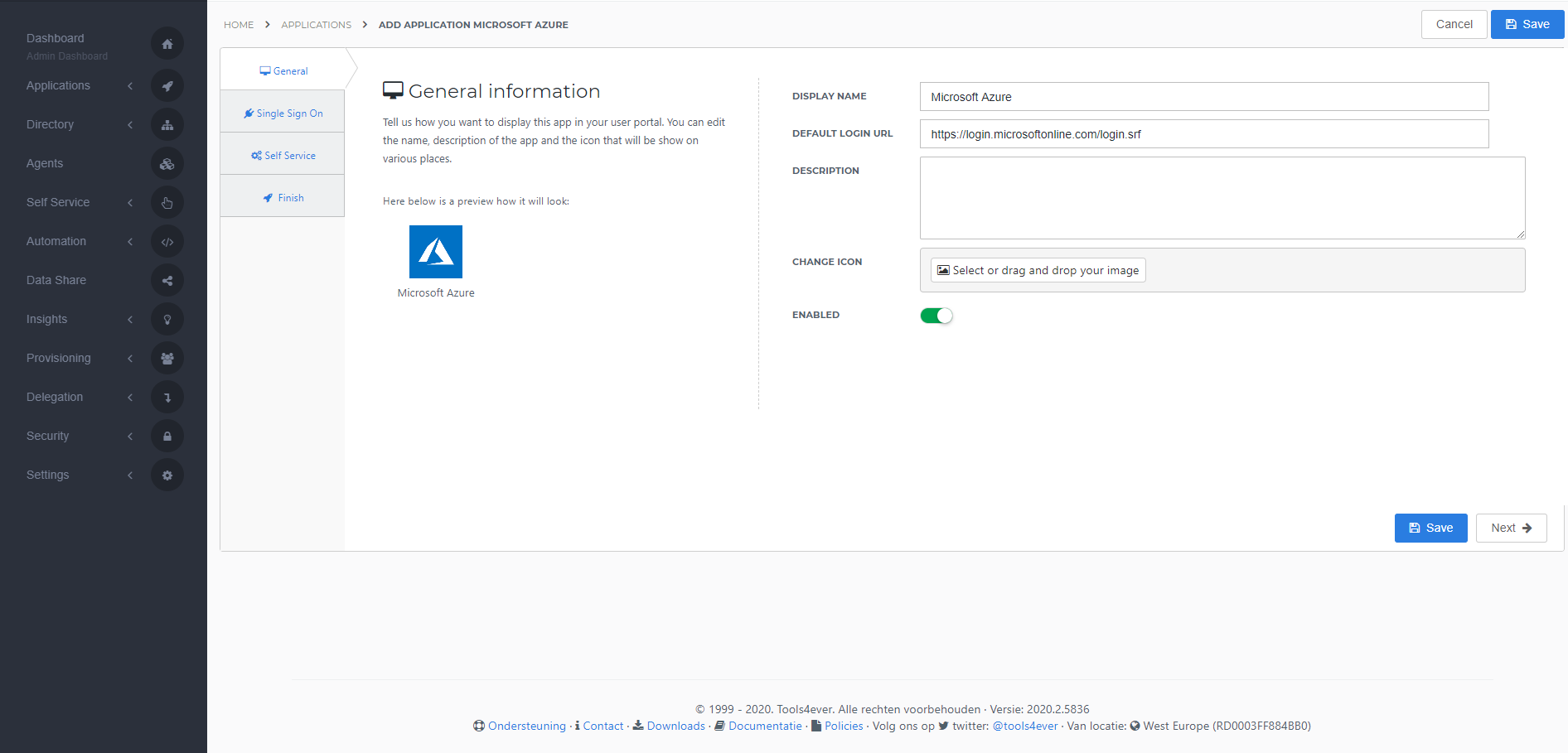Click the Self Service hand pointer icon
Image resolution: width=1568 pixels, height=753 pixels.
pyautogui.click(x=167, y=202)
